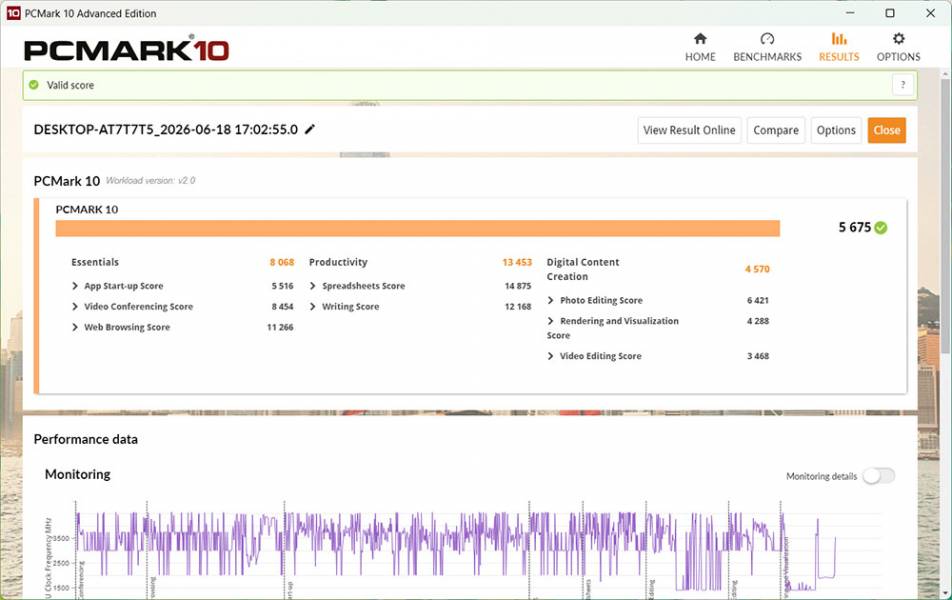Click the Web Browsing value 11 266
Viewport: 952px width, 600px height.
(x=280, y=327)
